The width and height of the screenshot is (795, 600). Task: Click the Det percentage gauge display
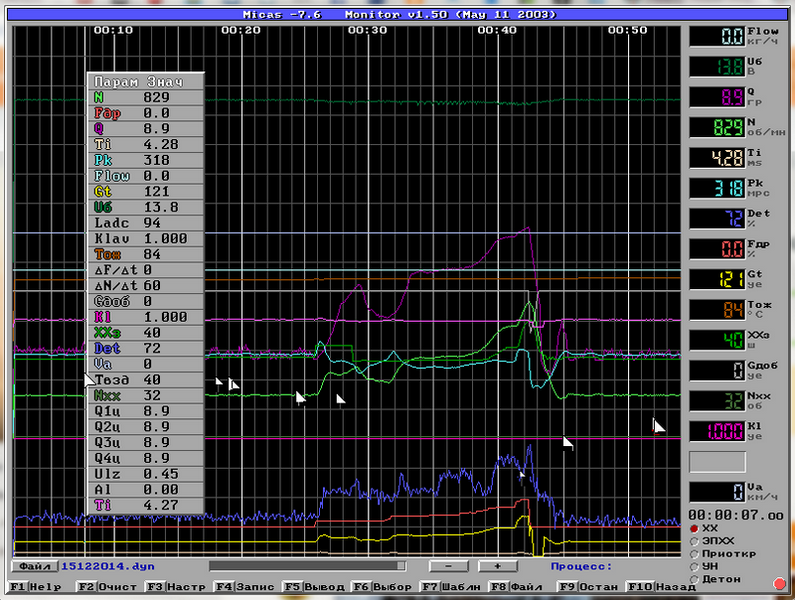717,219
